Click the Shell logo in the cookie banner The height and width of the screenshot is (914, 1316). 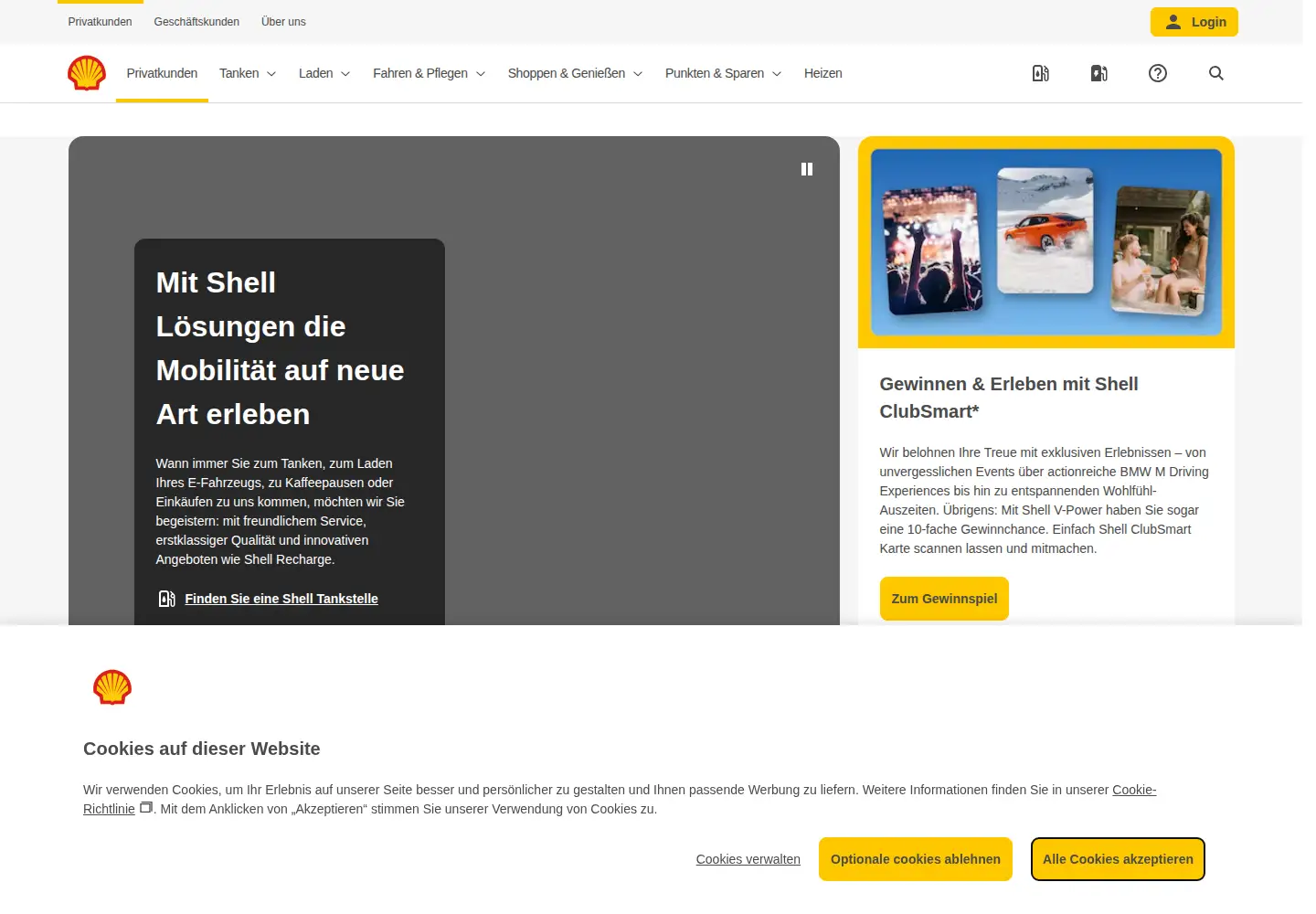[112, 687]
